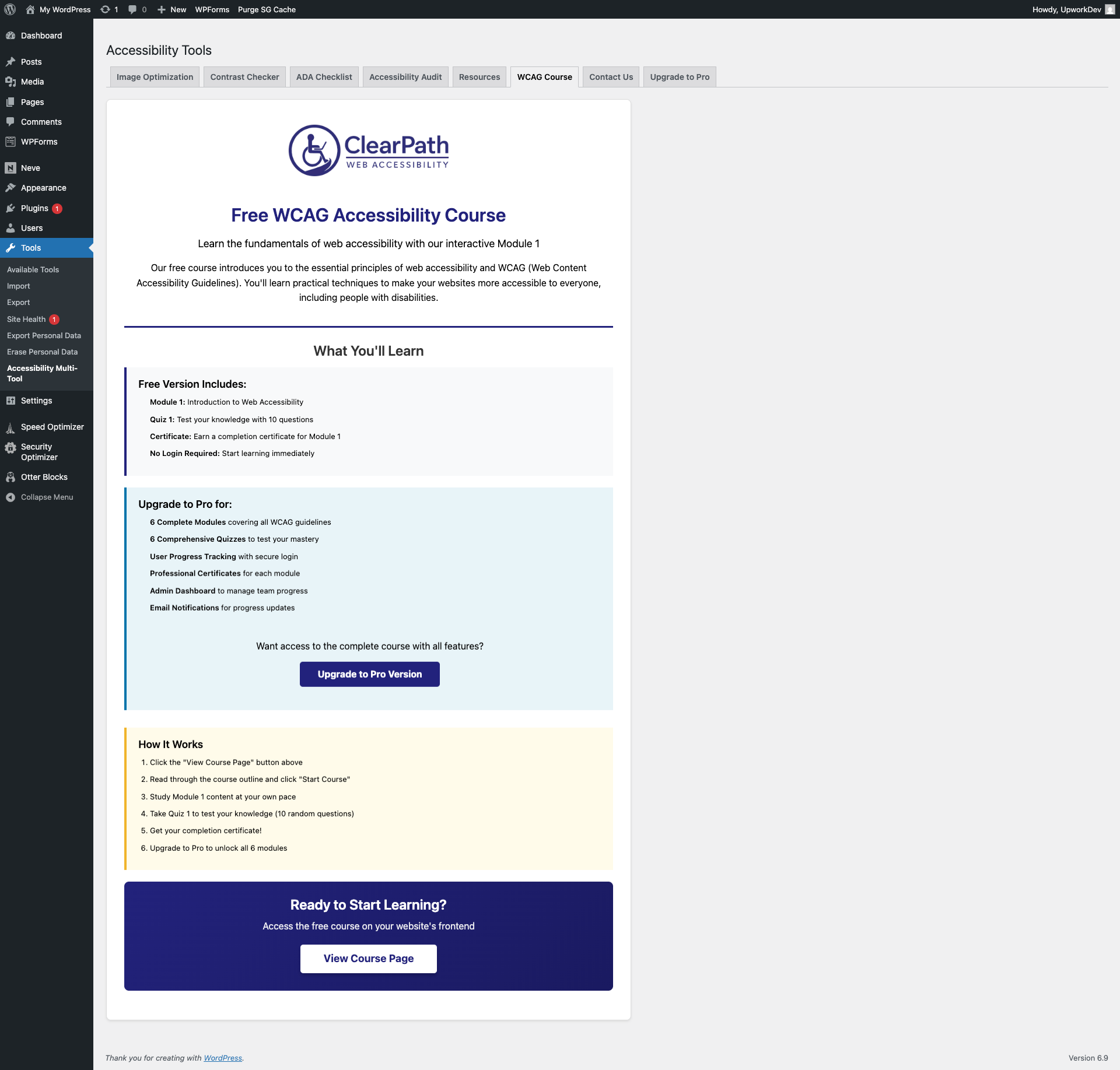Switch to the Contrast Checker tab
1120x1070 pixels.
(x=244, y=77)
